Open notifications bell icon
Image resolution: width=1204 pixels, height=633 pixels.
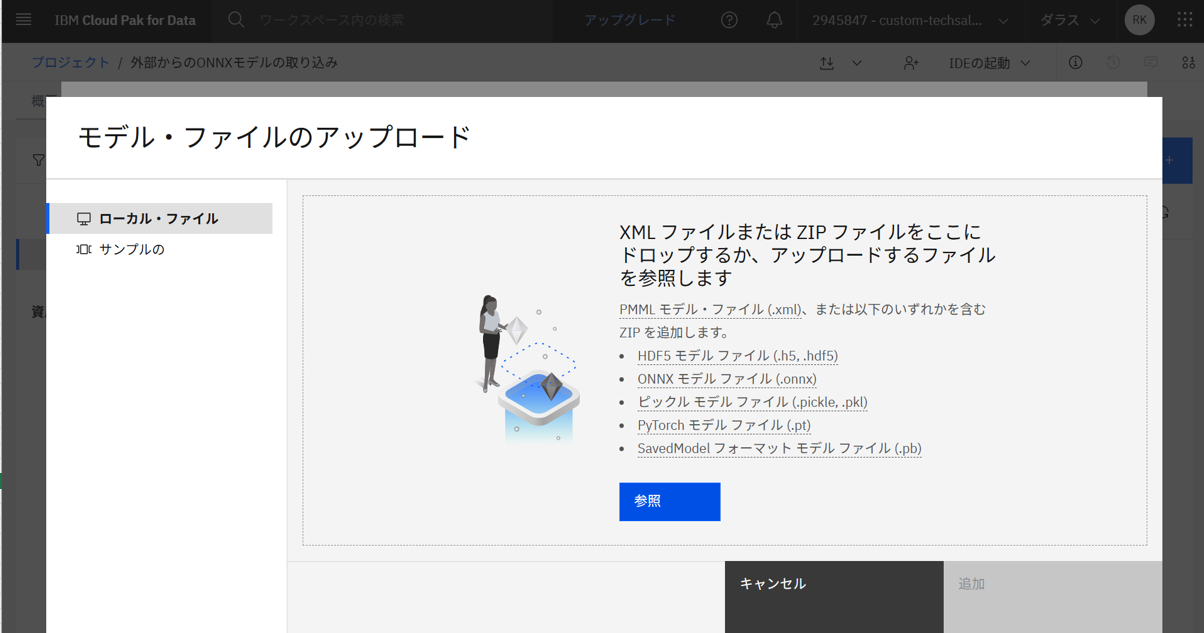774,20
